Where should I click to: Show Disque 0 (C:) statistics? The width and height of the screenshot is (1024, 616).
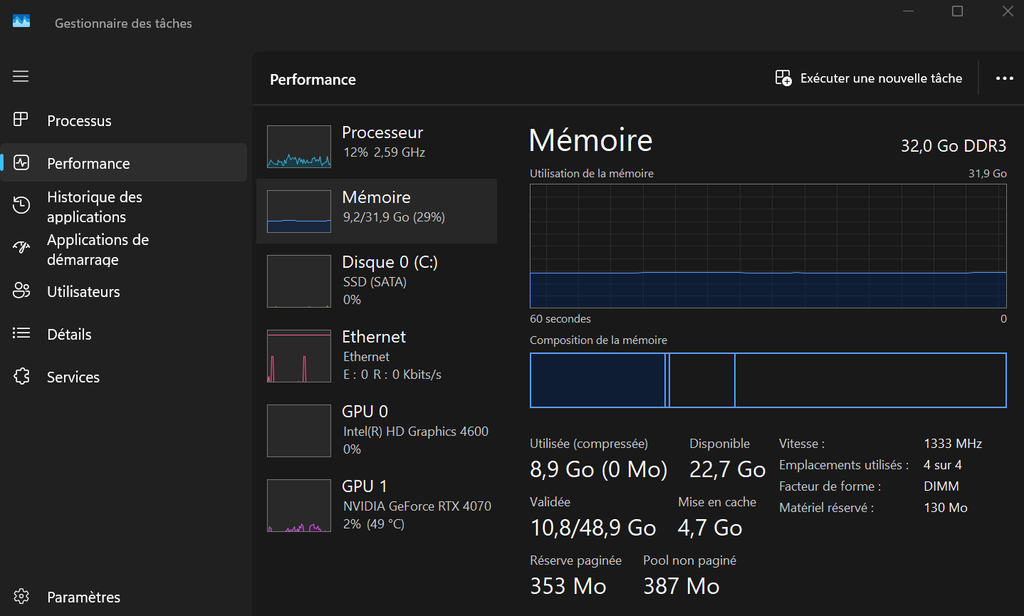(377, 280)
